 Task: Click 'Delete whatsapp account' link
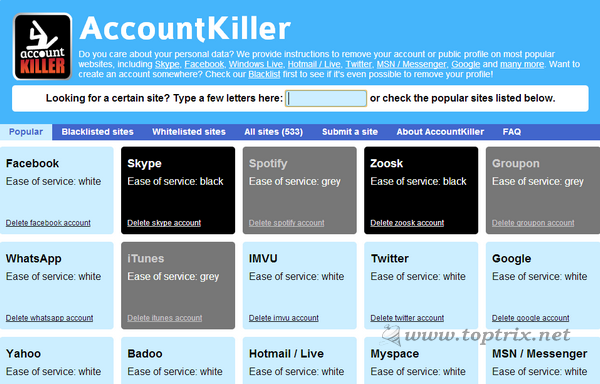[x=49, y=318]
